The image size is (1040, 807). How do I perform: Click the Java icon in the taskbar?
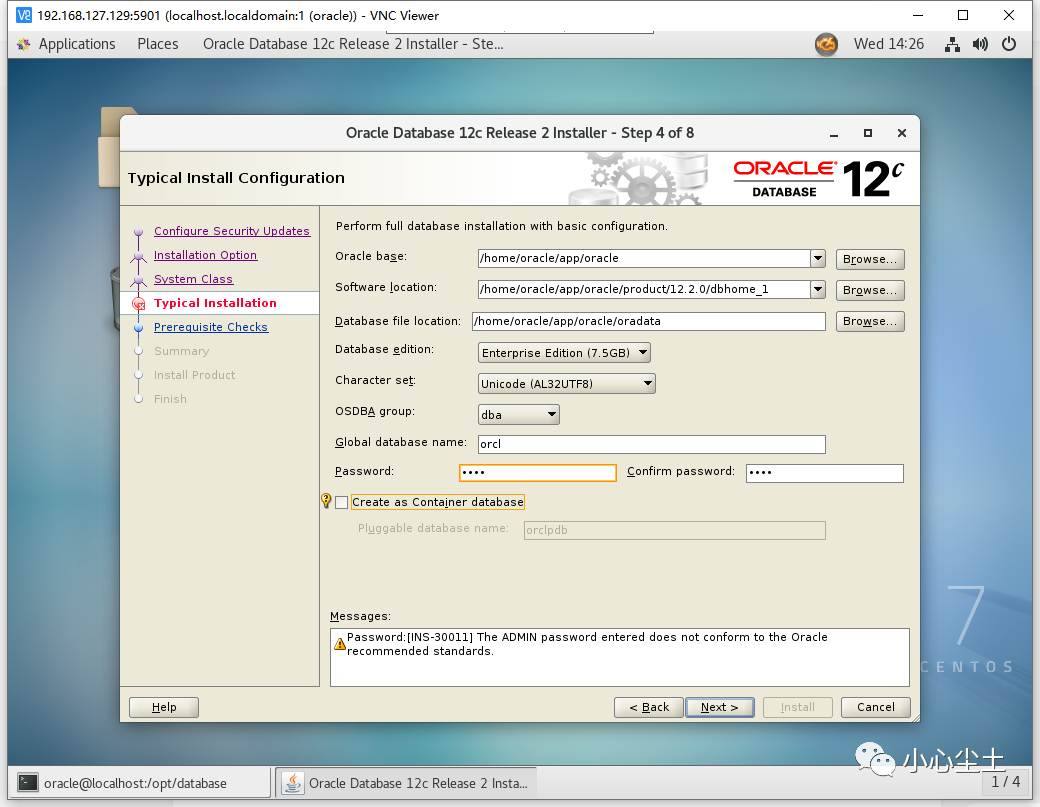click(292, 783)
